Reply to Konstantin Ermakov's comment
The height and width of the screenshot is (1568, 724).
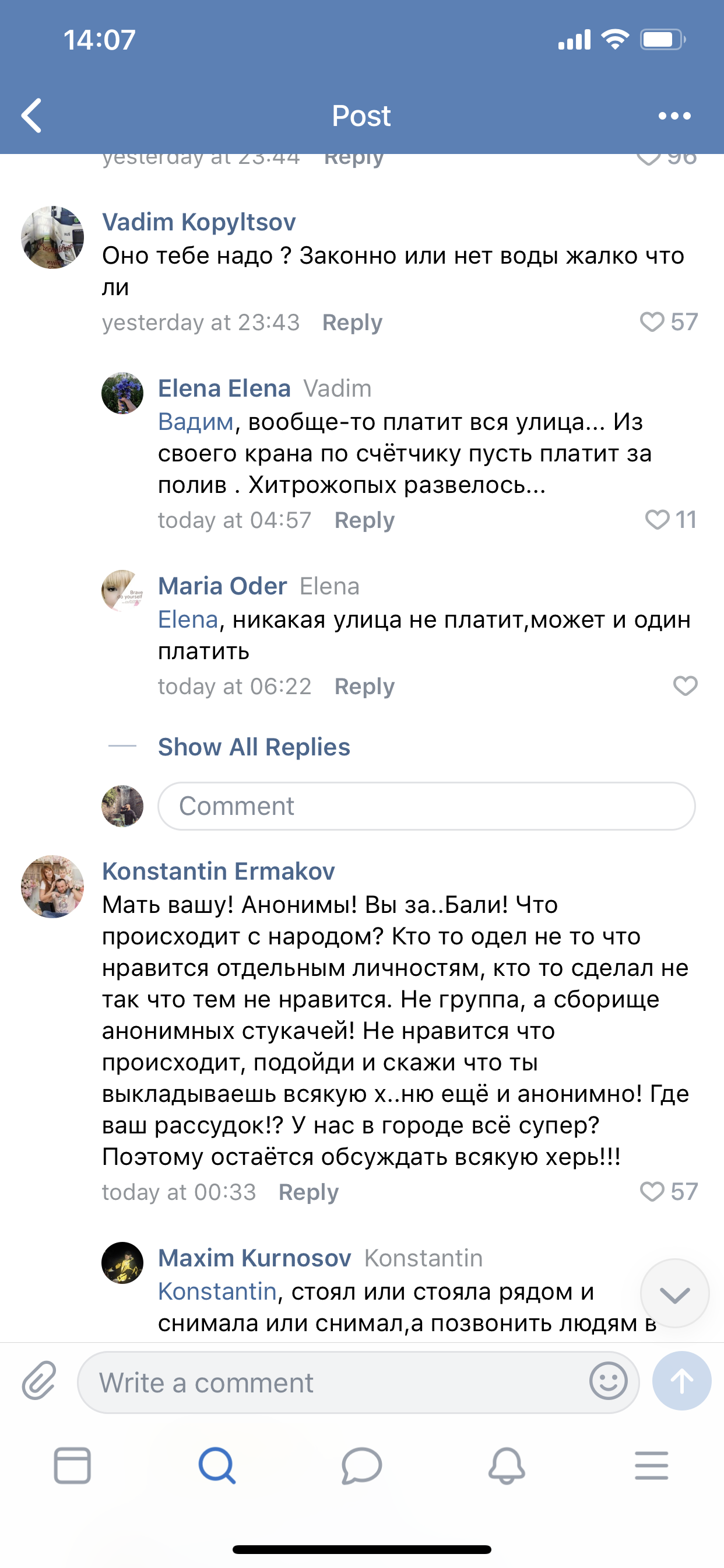308,1192
